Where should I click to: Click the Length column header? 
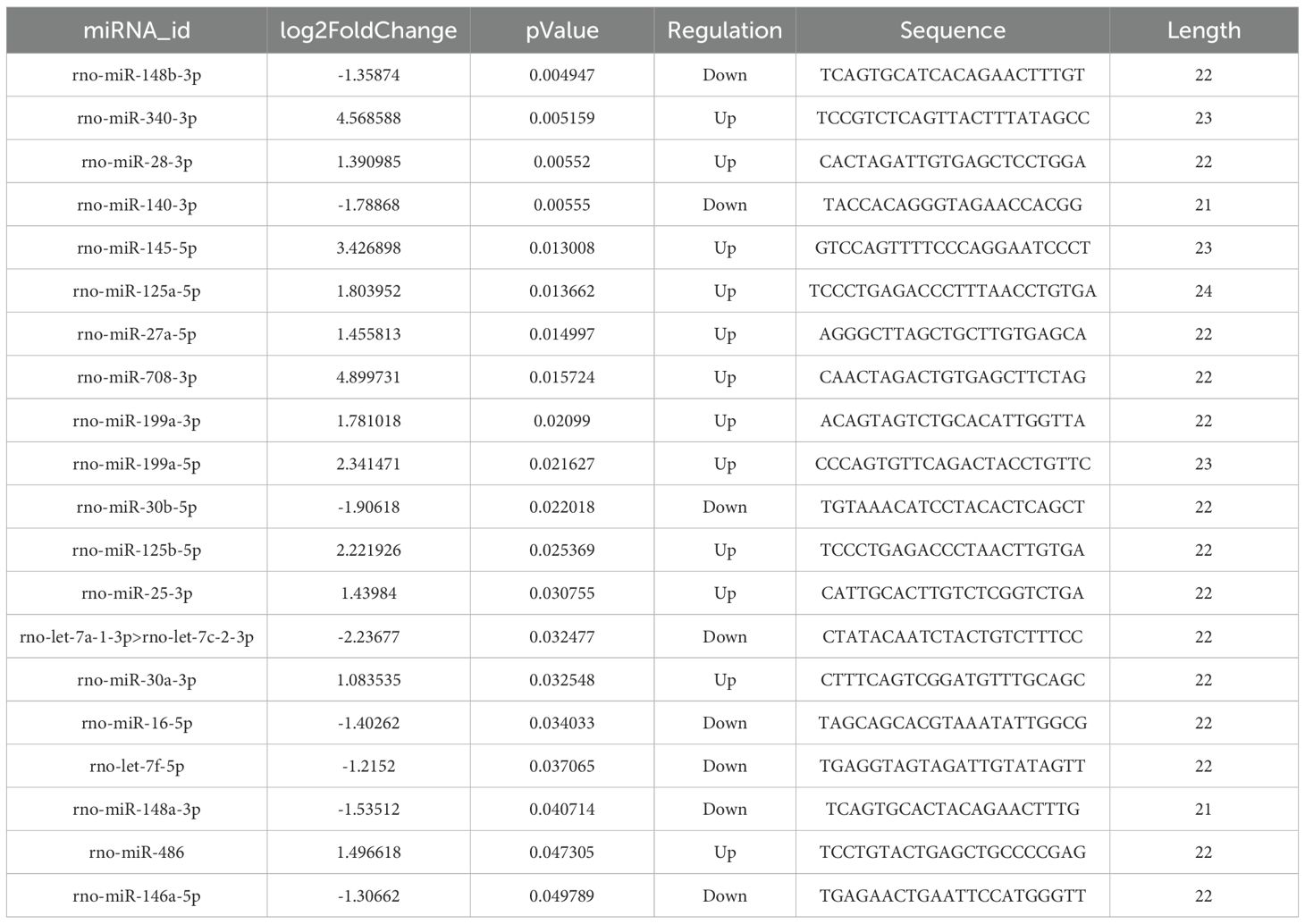pos(1203,30)
